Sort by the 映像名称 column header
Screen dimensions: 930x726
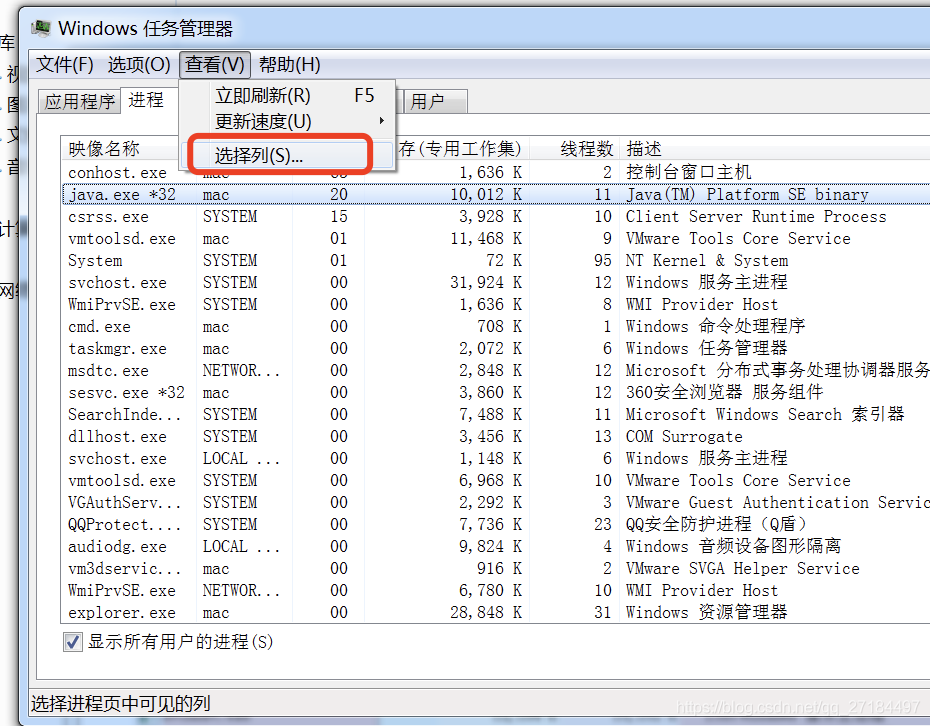point(120,148)
